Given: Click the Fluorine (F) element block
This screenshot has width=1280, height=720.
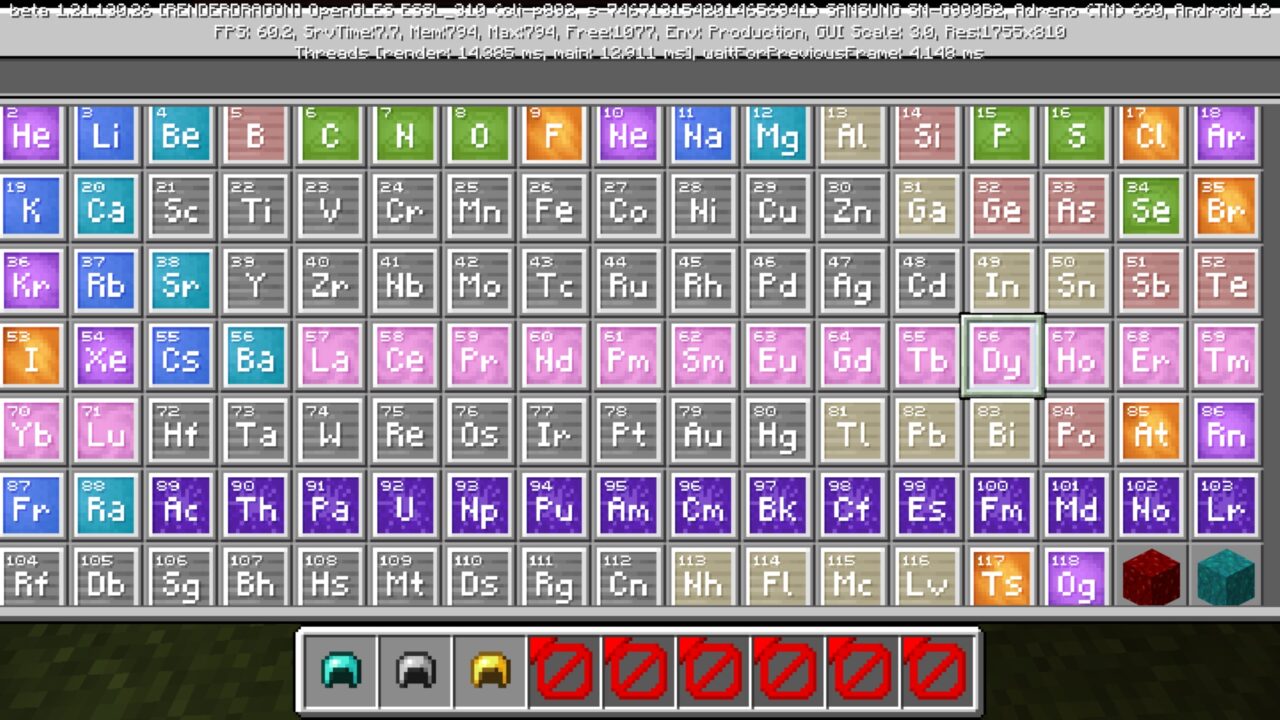Looking at the screenshot, I should click(x=553, y=135).
